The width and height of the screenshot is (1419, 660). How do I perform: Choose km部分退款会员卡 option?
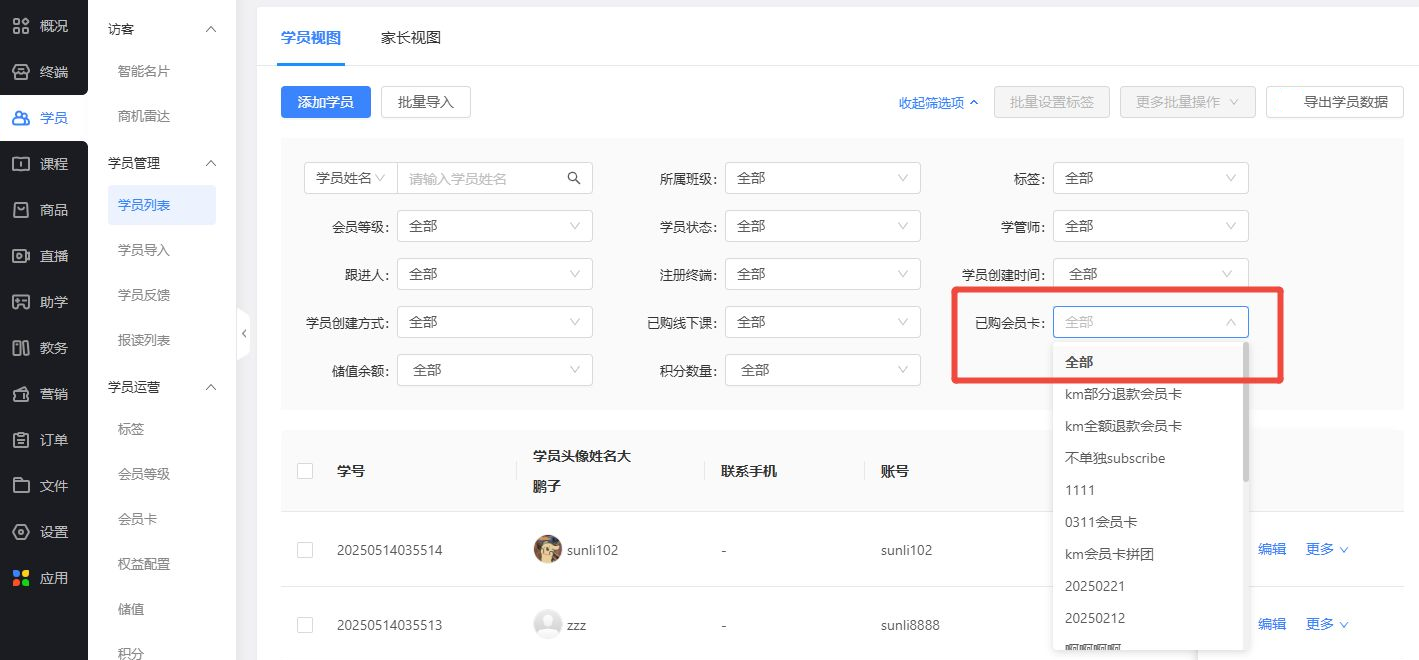click(1147, 394)
